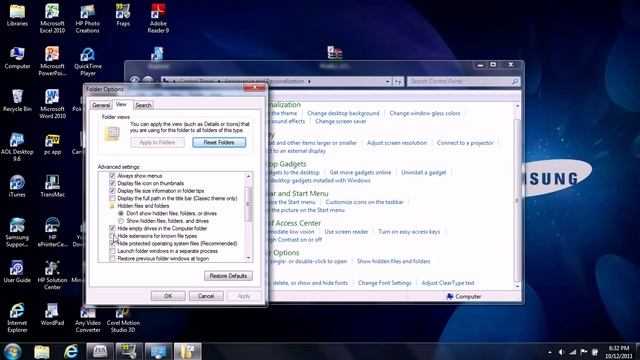Open the pc app desktop icon
Viewport: 640px width, 360px height.
(x=52, y=144)
